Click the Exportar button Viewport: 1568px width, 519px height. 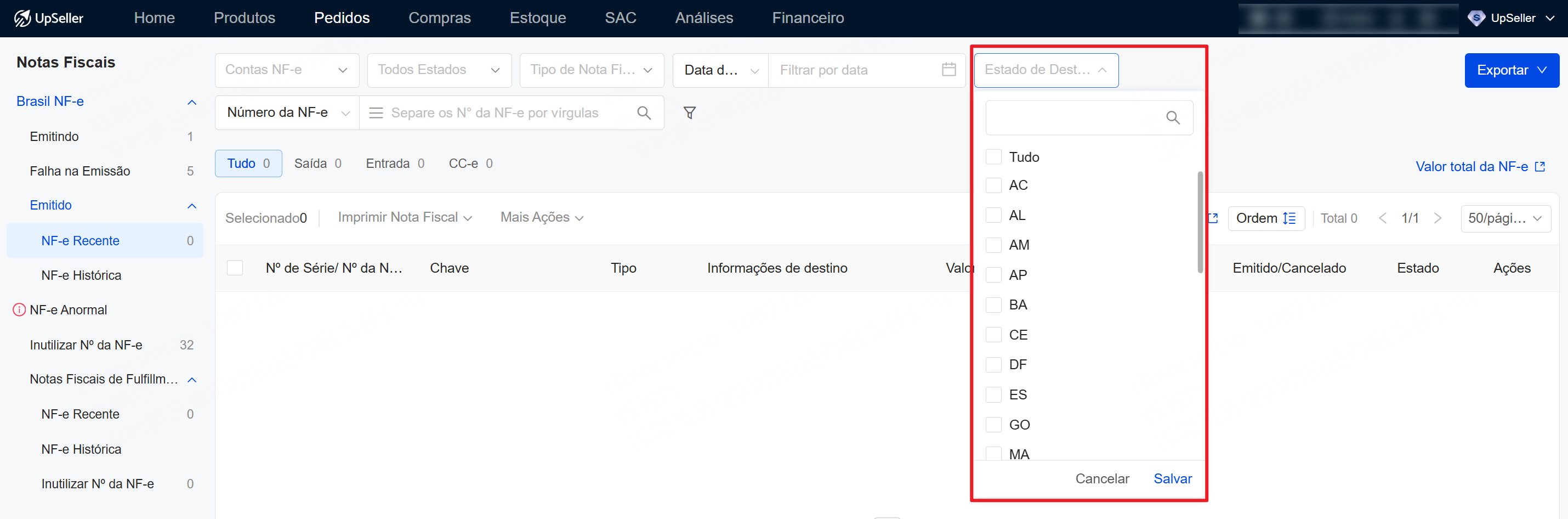(x=1511, y=70)
